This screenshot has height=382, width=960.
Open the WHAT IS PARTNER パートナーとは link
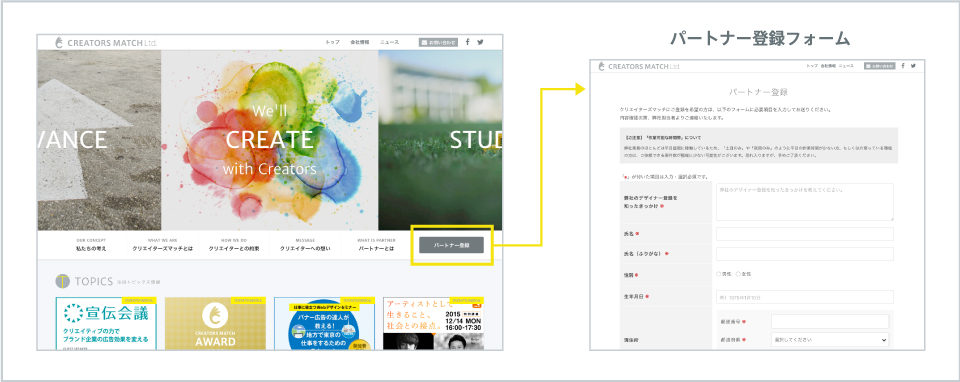tap(377, 245)
